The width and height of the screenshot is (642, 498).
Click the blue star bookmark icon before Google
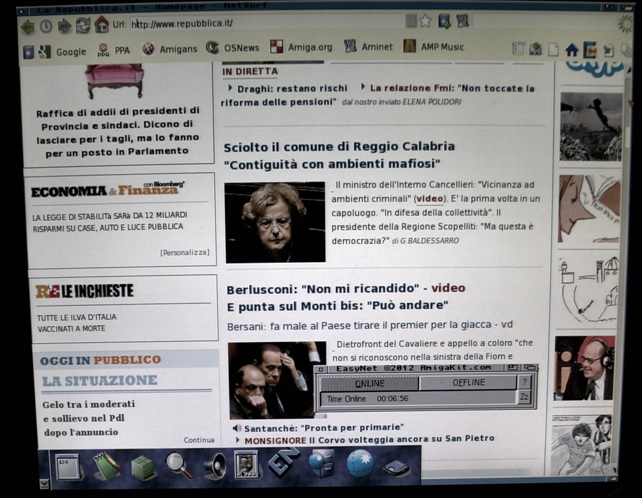pyautogui.click(x=28, y=52)
